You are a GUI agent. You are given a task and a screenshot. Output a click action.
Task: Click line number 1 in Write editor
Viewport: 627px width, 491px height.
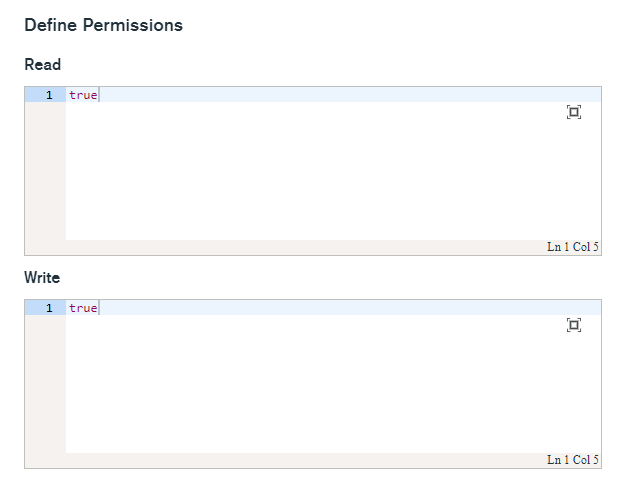point(48,308)
